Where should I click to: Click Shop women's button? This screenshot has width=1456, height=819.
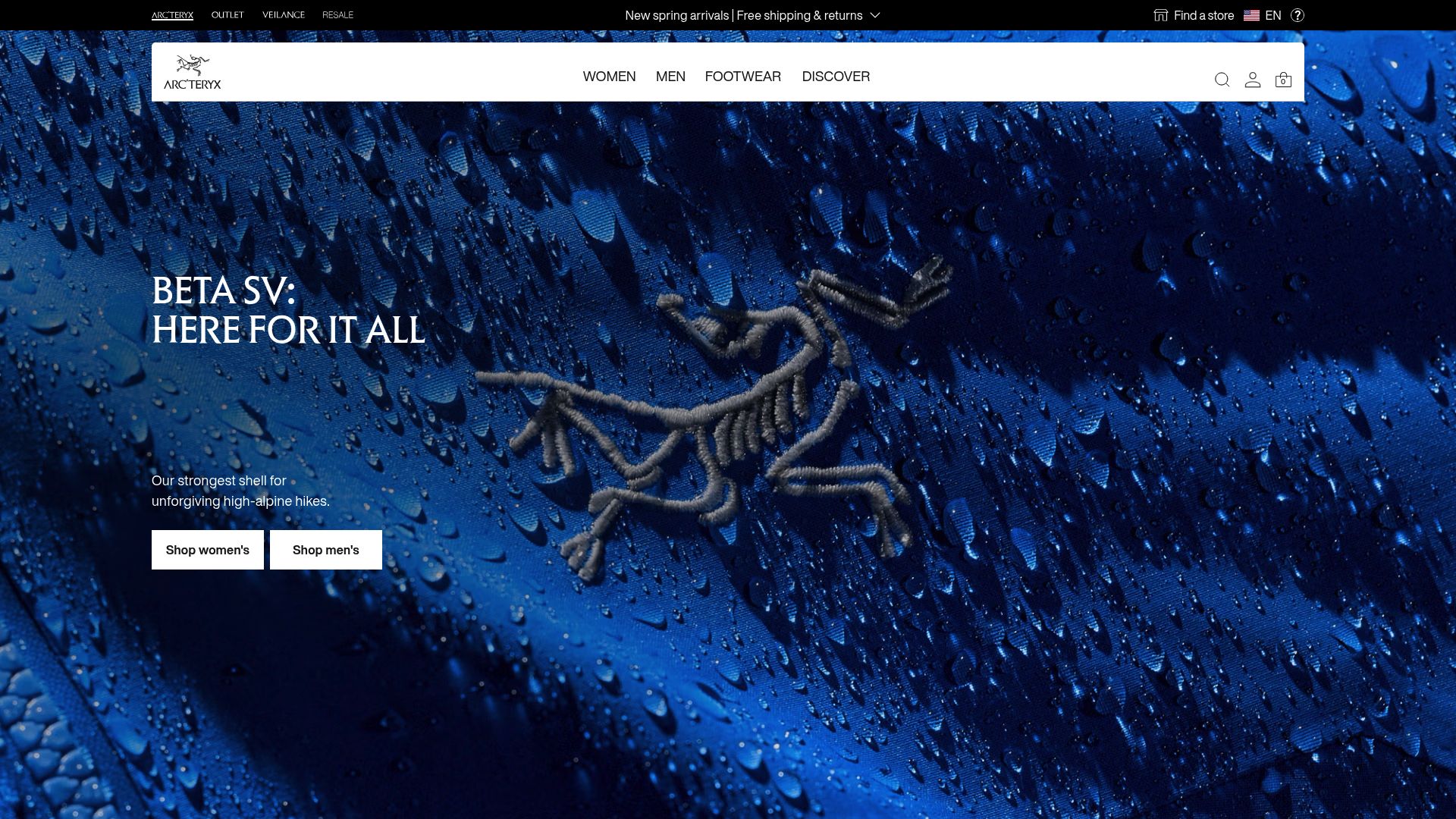coord(208,550)
